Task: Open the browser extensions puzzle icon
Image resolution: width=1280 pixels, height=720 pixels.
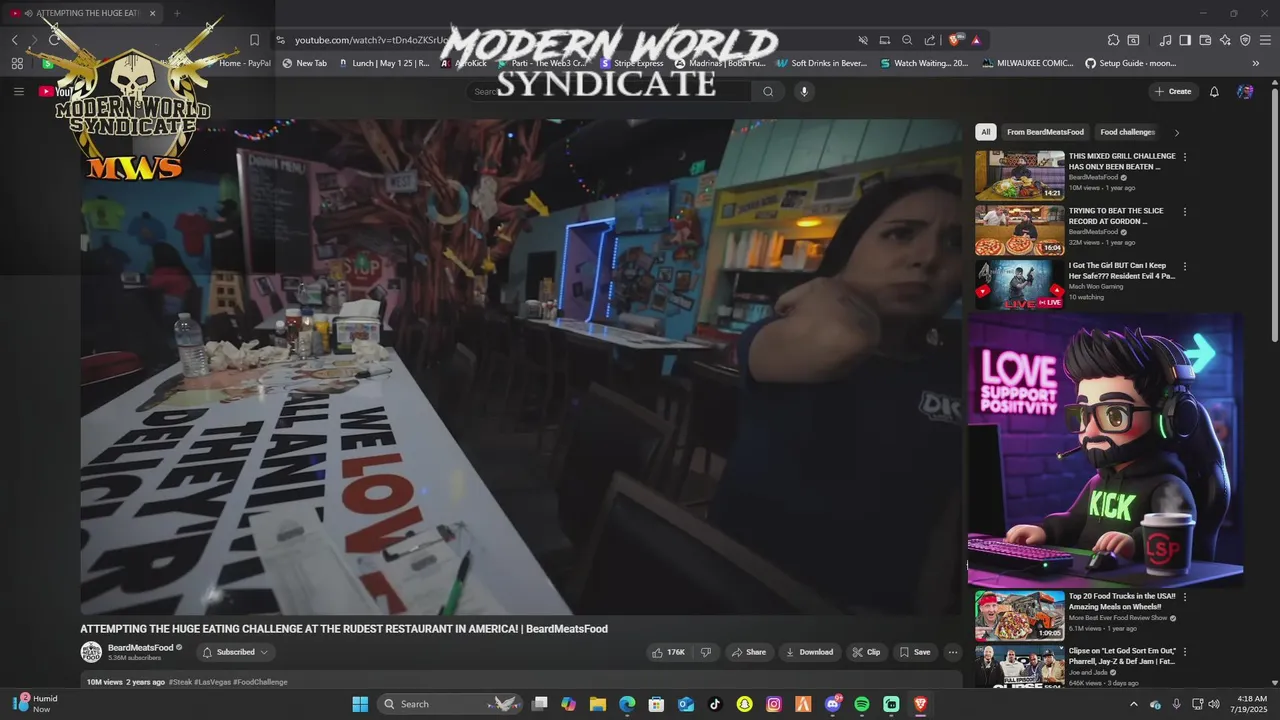Action: 1113,40
